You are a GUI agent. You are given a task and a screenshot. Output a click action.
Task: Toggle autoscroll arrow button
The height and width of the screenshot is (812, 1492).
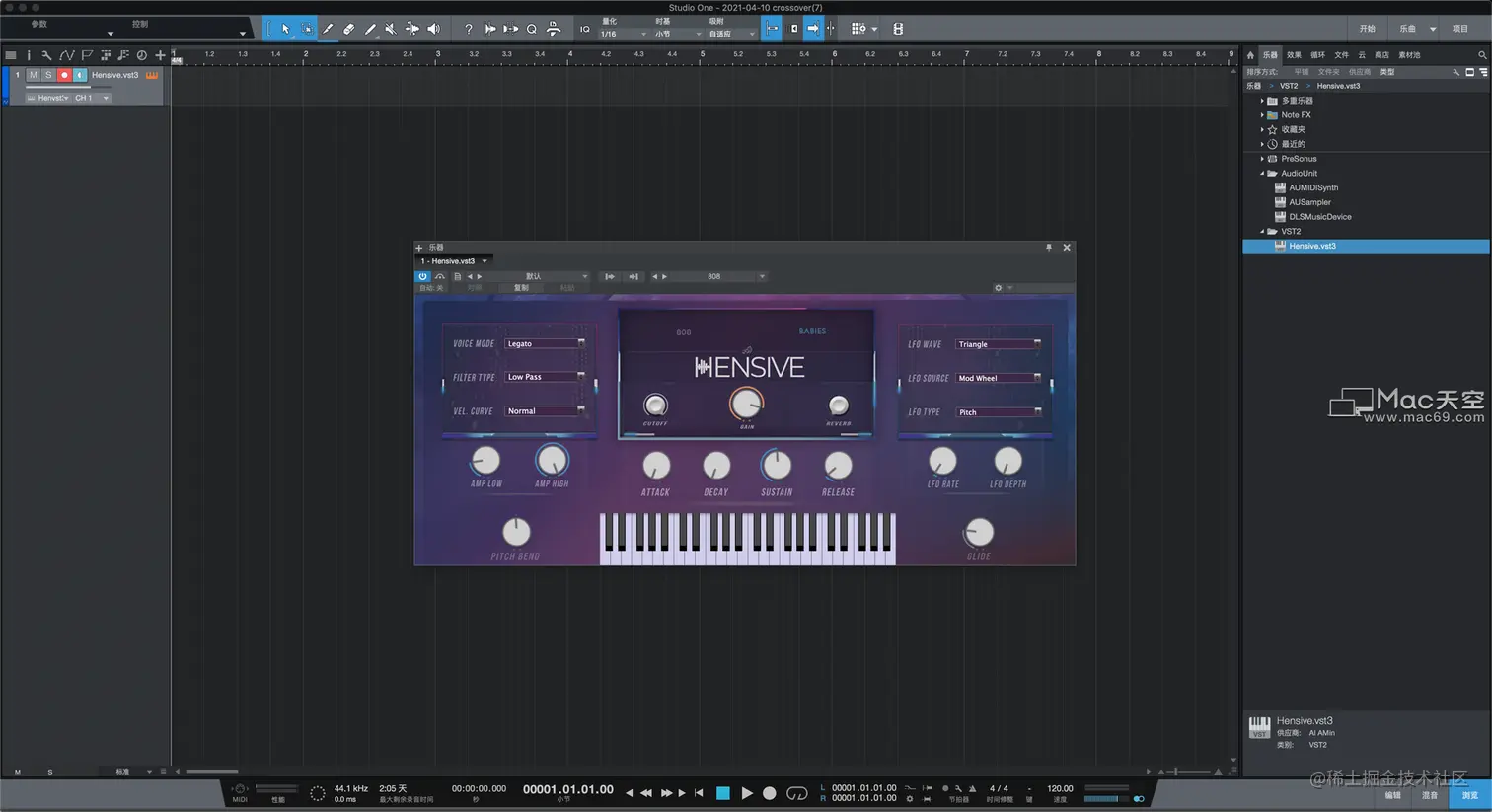coord(813,29)
